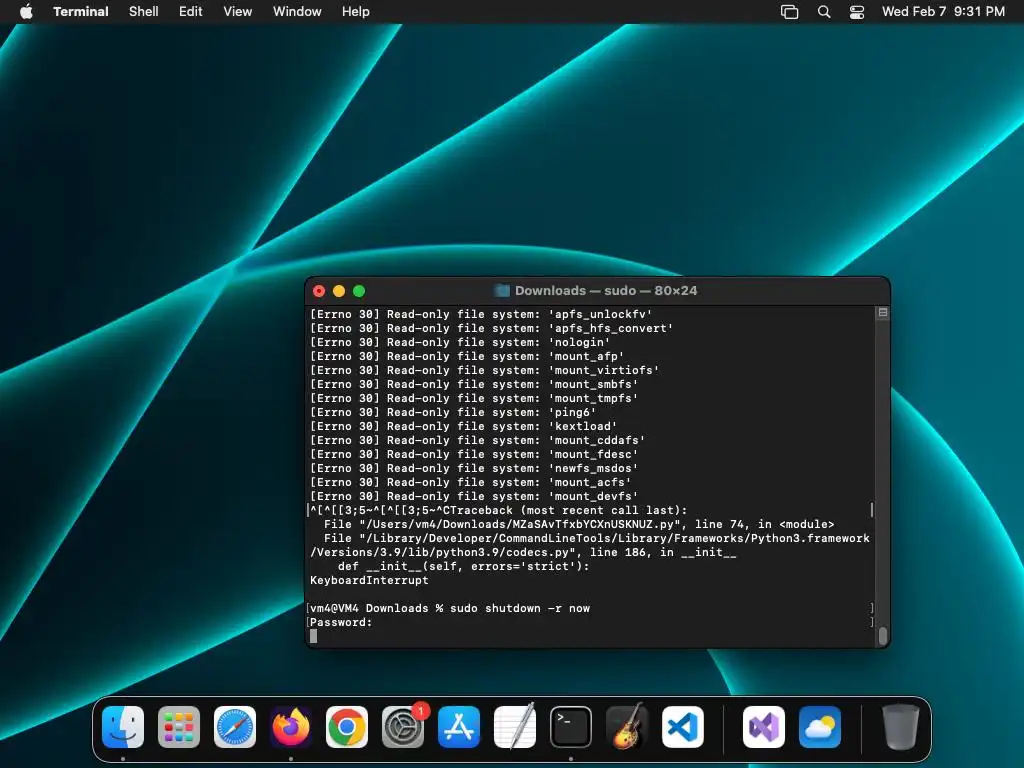
Task: Open the Terminal application menu
Action: coord(81,12)
